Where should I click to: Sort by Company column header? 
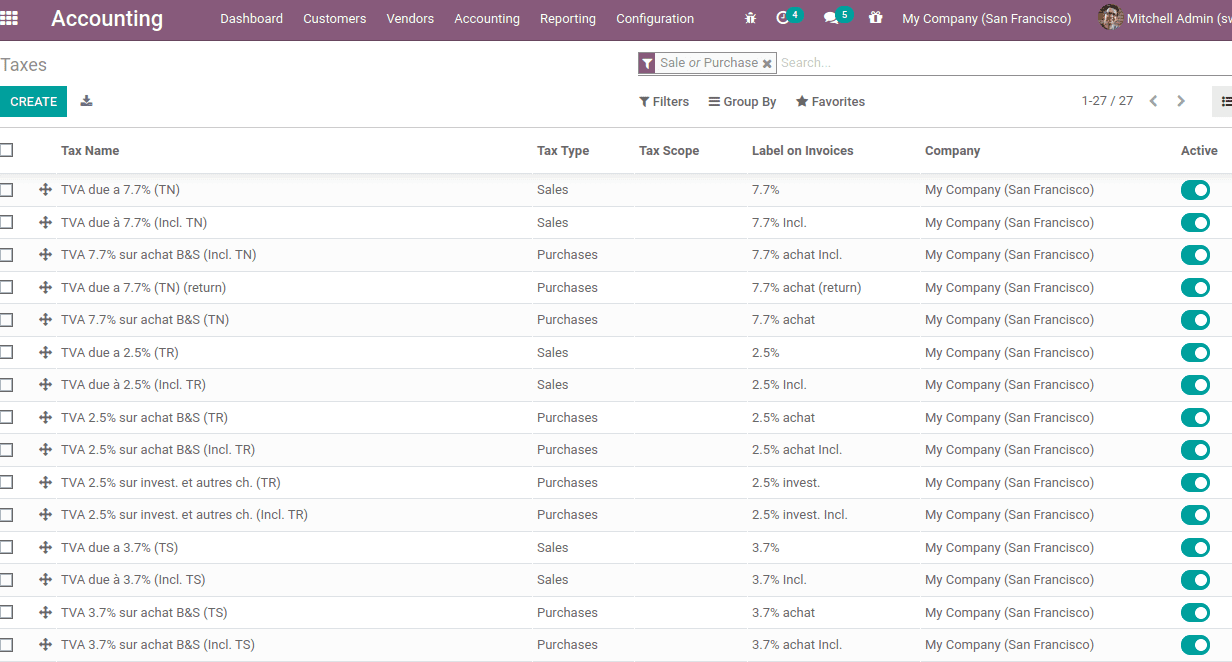952,151
